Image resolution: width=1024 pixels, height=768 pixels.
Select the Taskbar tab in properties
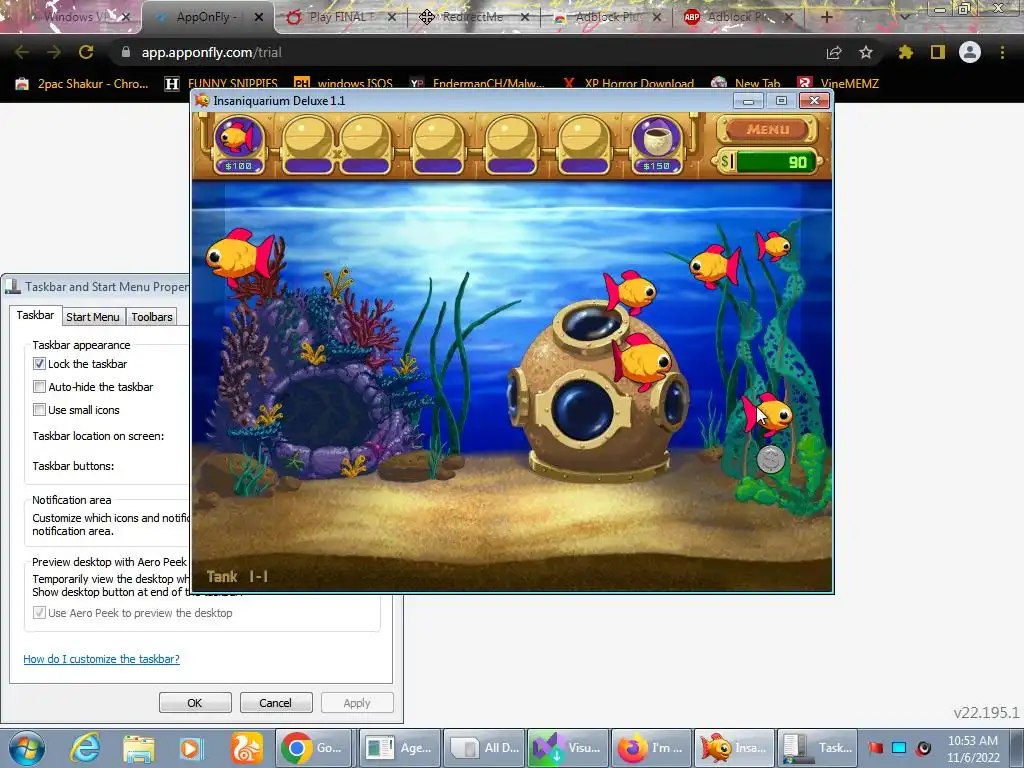click(35, 315)
